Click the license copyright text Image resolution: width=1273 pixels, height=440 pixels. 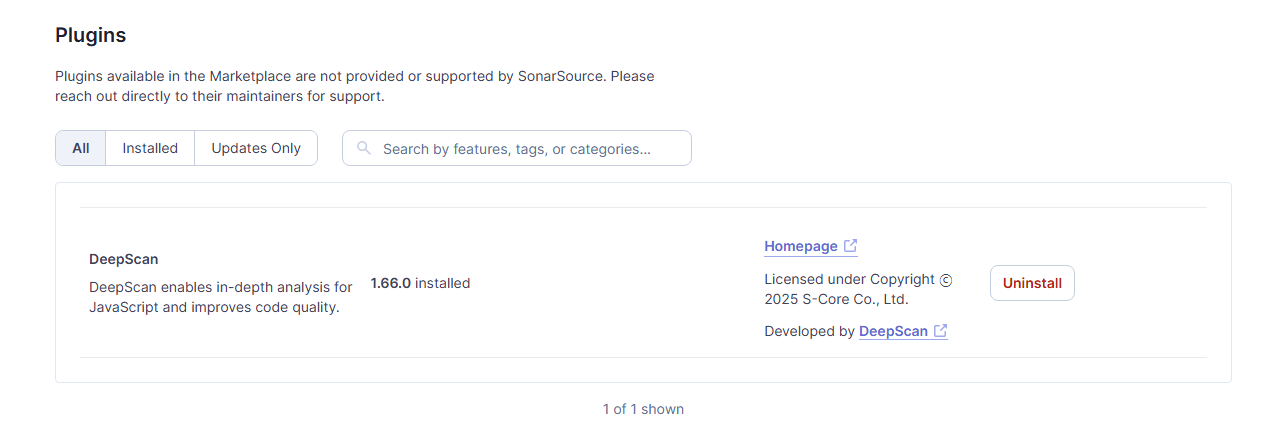859,289
